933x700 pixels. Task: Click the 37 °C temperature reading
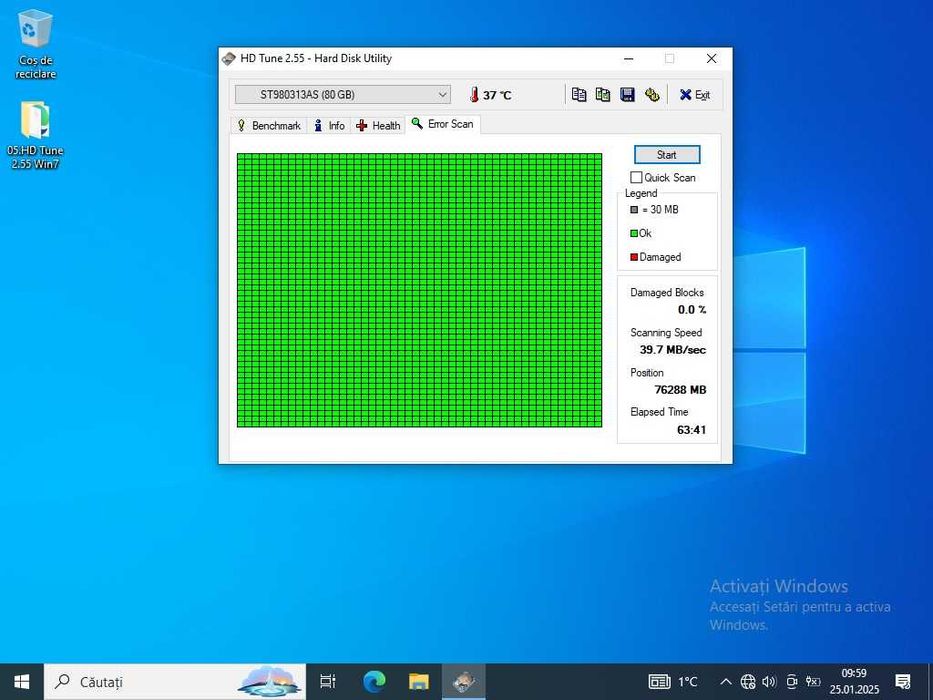(x=497, y=95)
